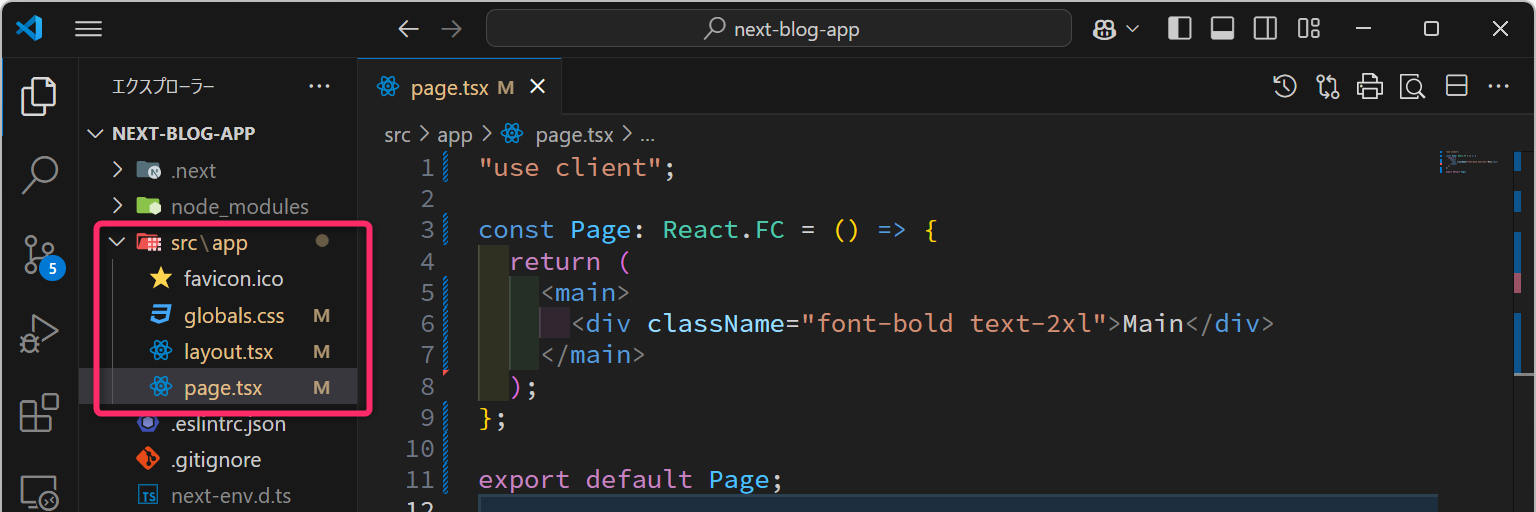The height and width of the screenshot is (512, 1536).
Task: Open the Run and Debug view
Action: (x=40, y=334)
